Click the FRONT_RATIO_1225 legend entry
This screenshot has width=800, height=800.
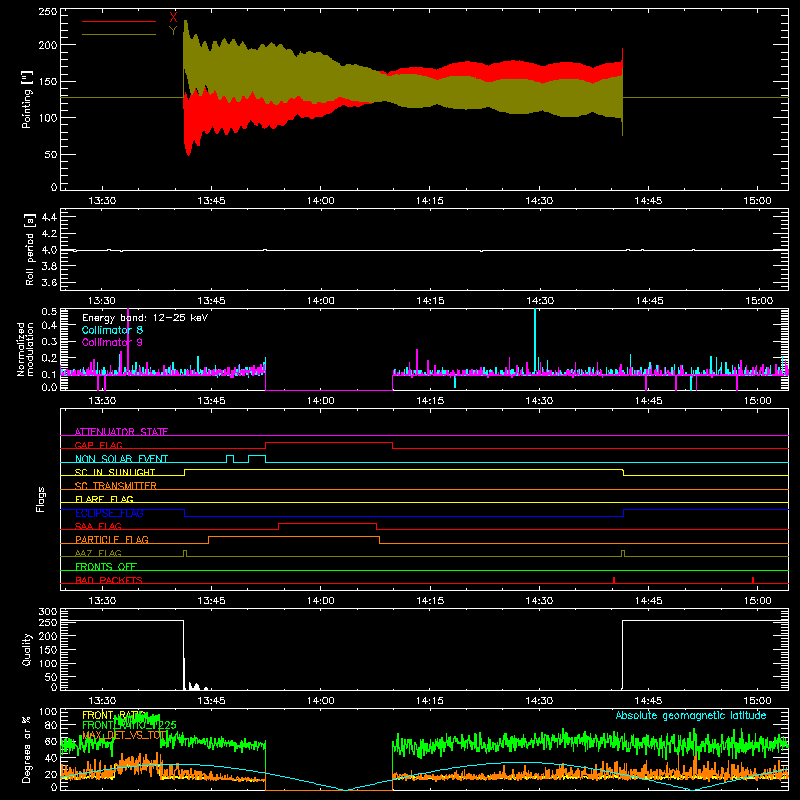[129, 725]
